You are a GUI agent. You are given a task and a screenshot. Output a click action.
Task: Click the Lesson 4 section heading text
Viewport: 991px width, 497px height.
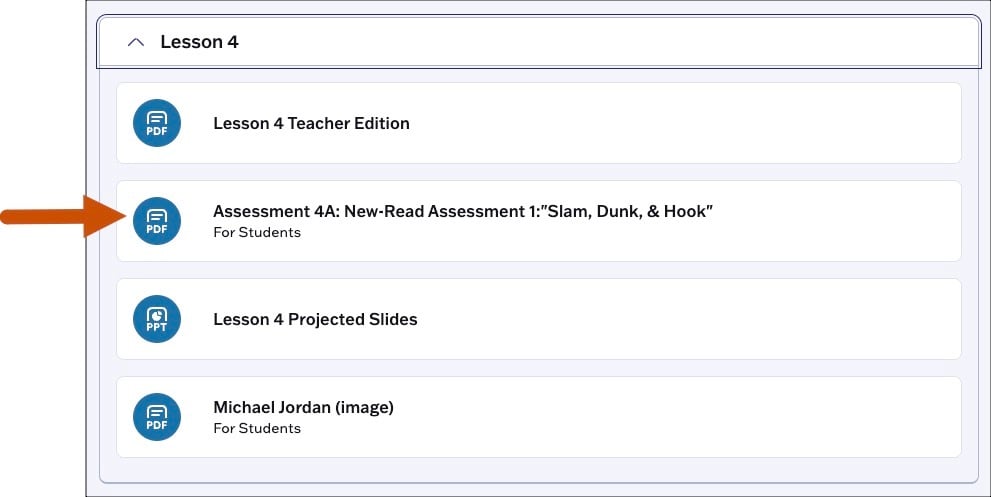pos(199,43)
